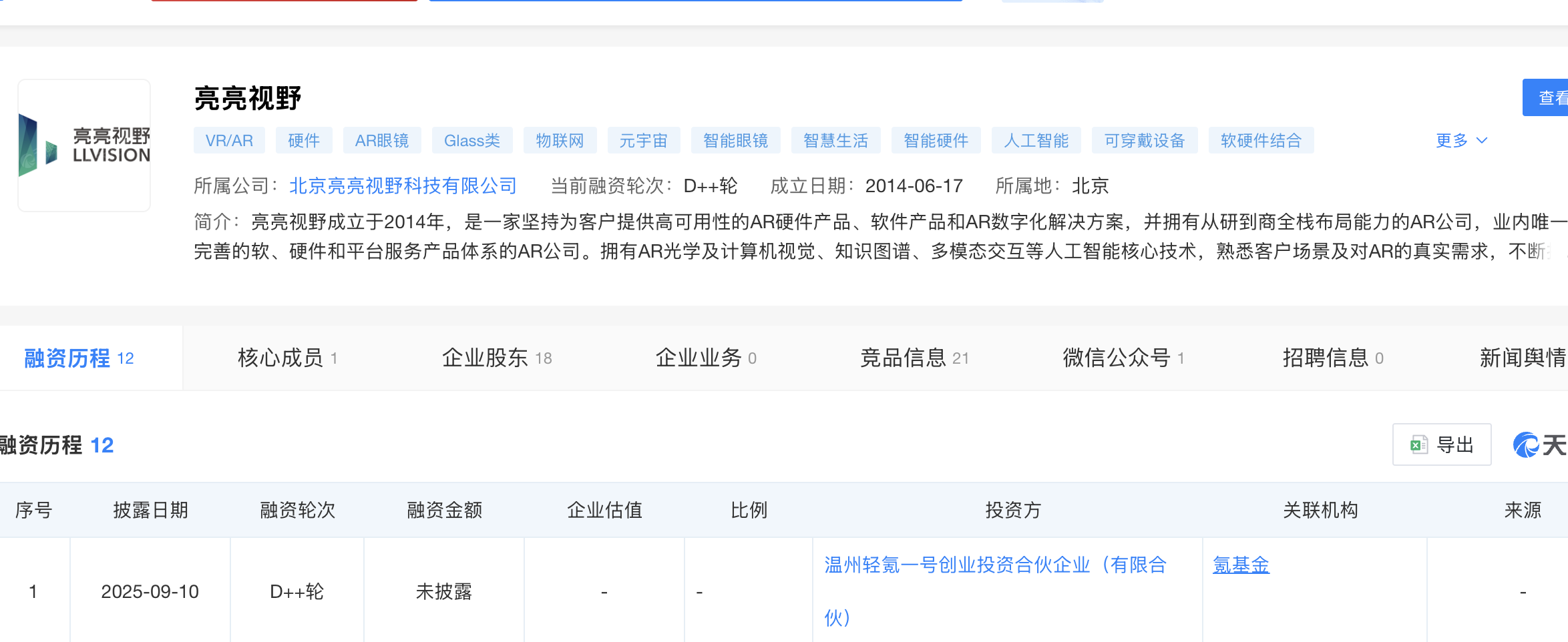This screenshot has width=1568, height=642.
Task: Click the 亮亮视野 LLVISION company logo
Action: pos(84,145)
